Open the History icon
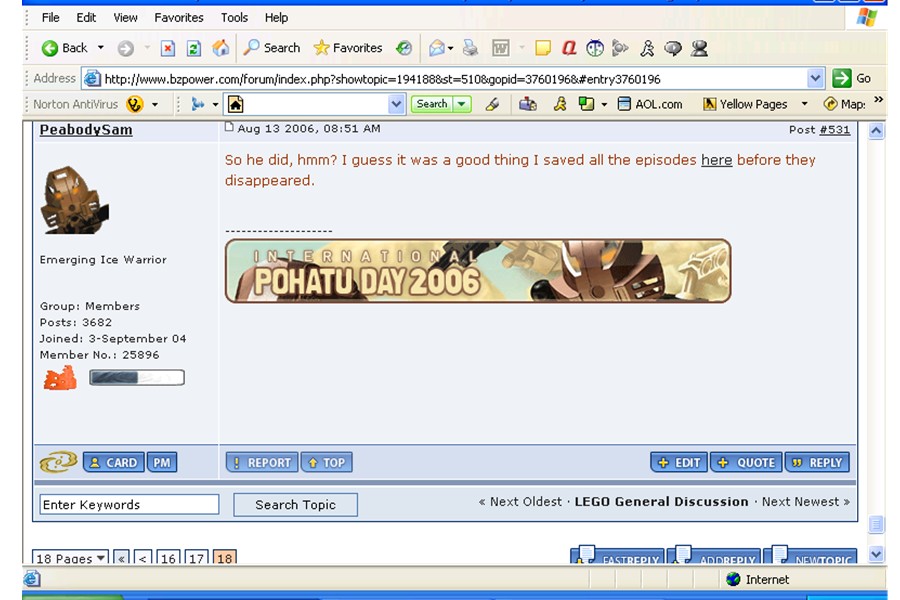The image size is (900, 600). tap(404, 48)
